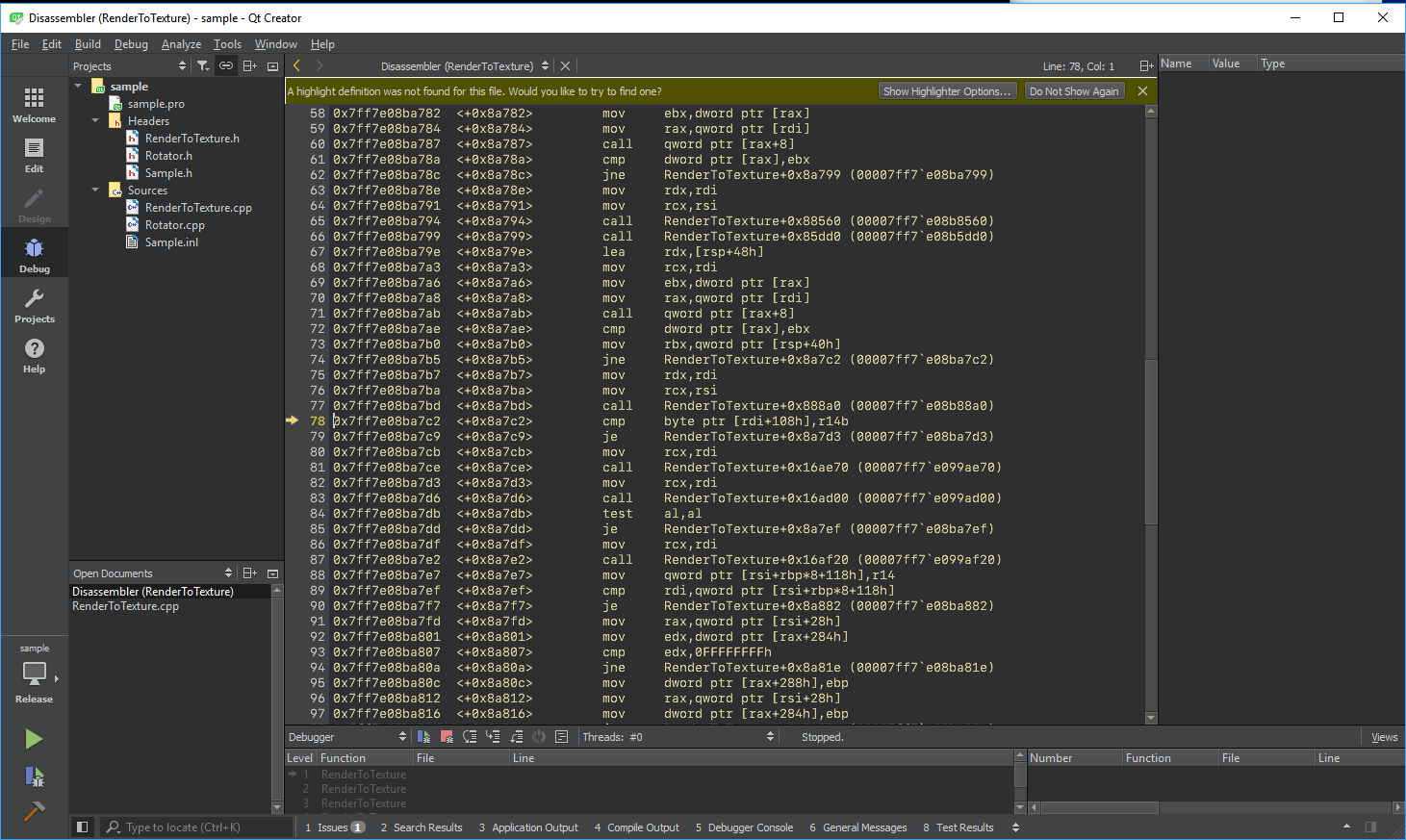The height and width of the screenshot is (840, 1406).
Task: Click Do Not Show Again button
Action: pos(1074,90)
